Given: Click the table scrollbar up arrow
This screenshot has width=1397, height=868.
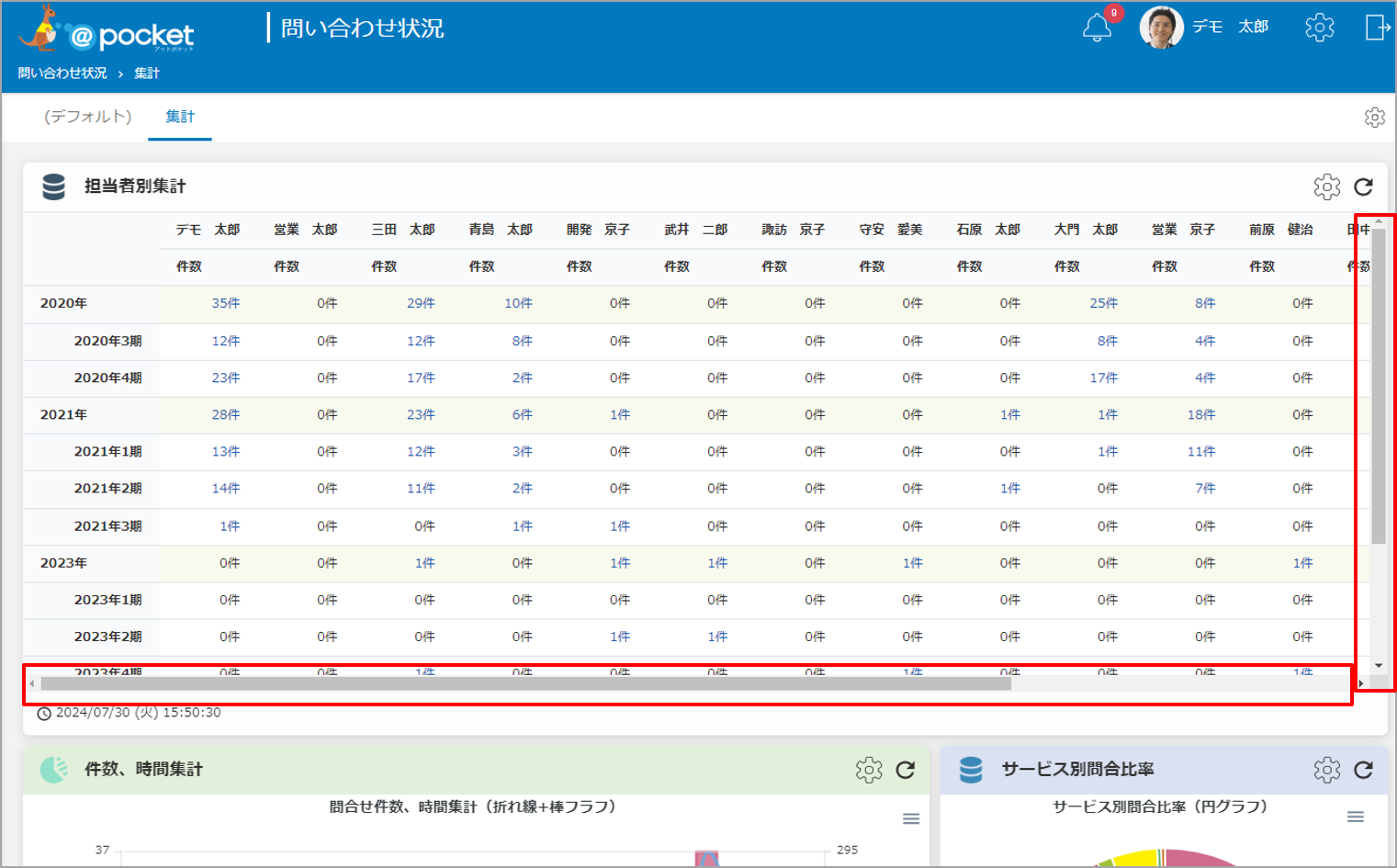Looking at the screenshot, I should click(x=1379, y=221).
